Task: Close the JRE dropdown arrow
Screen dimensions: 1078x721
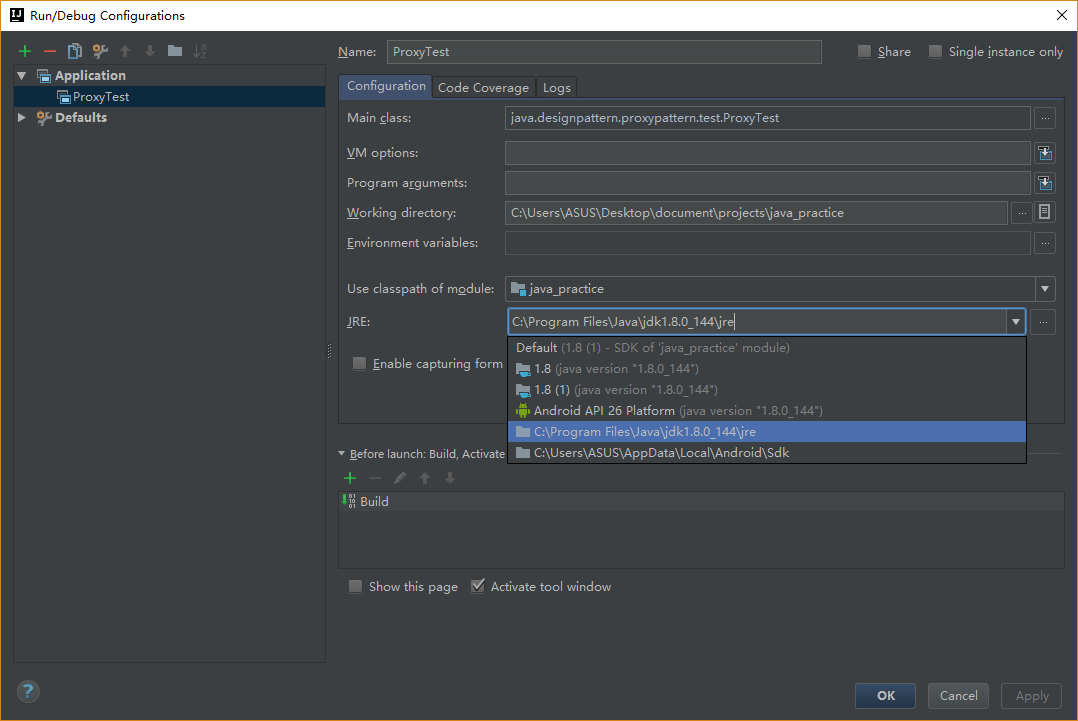Action: (x=1015, y=322)
